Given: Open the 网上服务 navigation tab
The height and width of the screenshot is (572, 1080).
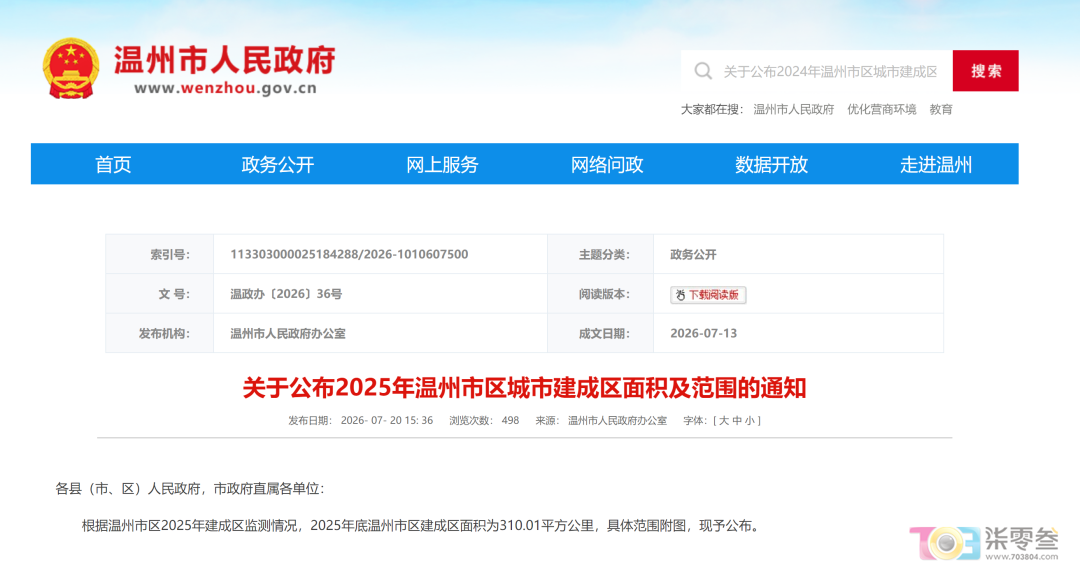Looking at the screenshot, I should click(x=442, y=164).
